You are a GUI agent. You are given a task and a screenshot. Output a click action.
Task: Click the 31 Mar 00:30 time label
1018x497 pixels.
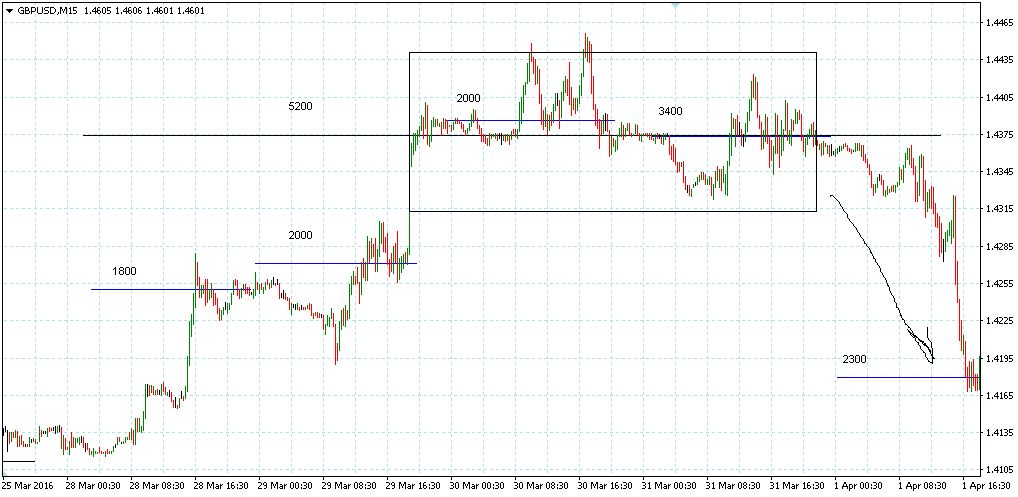(x=667, y=485)
